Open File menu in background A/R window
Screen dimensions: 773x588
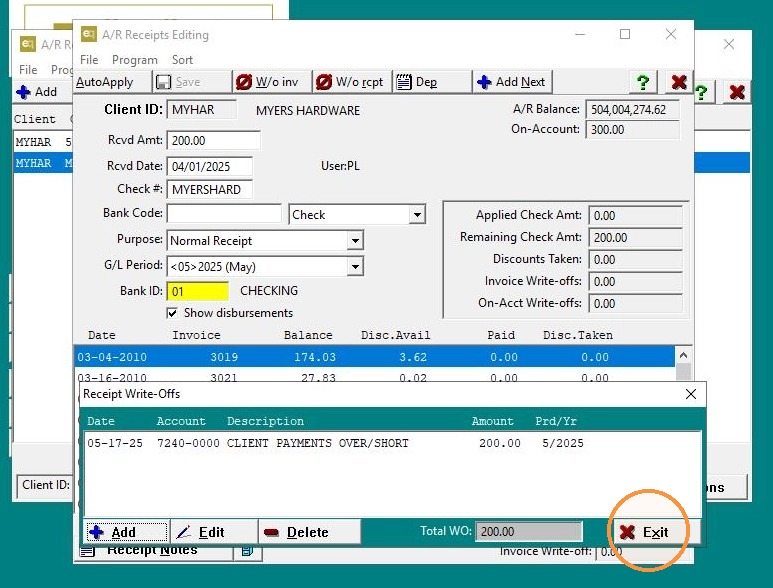point(28,69)
